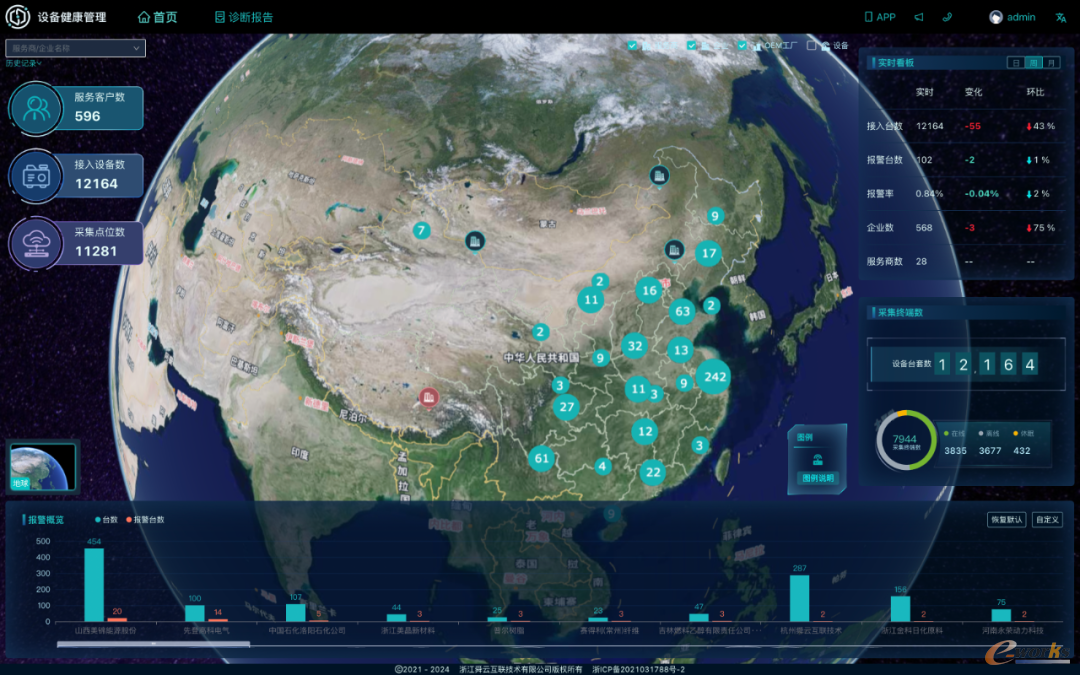Image resolution: width=1080 pixels, height=675 pixels.
Task: Toggle the 台数 series in chart legend
Action: point(106,520)
